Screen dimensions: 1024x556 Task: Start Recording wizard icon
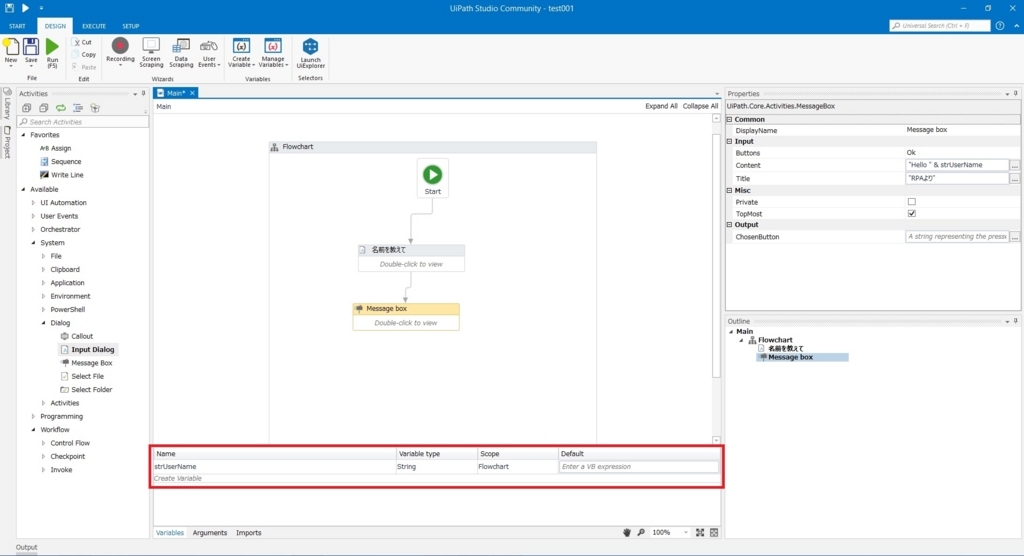pyautogui.click(x=120, y=46)
